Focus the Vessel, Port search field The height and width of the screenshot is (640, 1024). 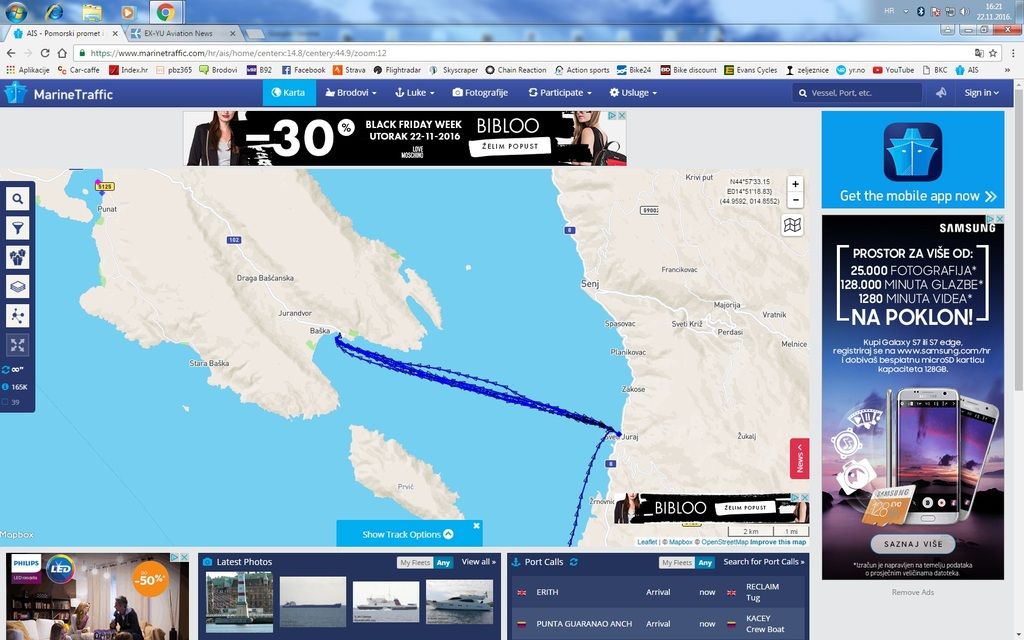click(857, 93)
